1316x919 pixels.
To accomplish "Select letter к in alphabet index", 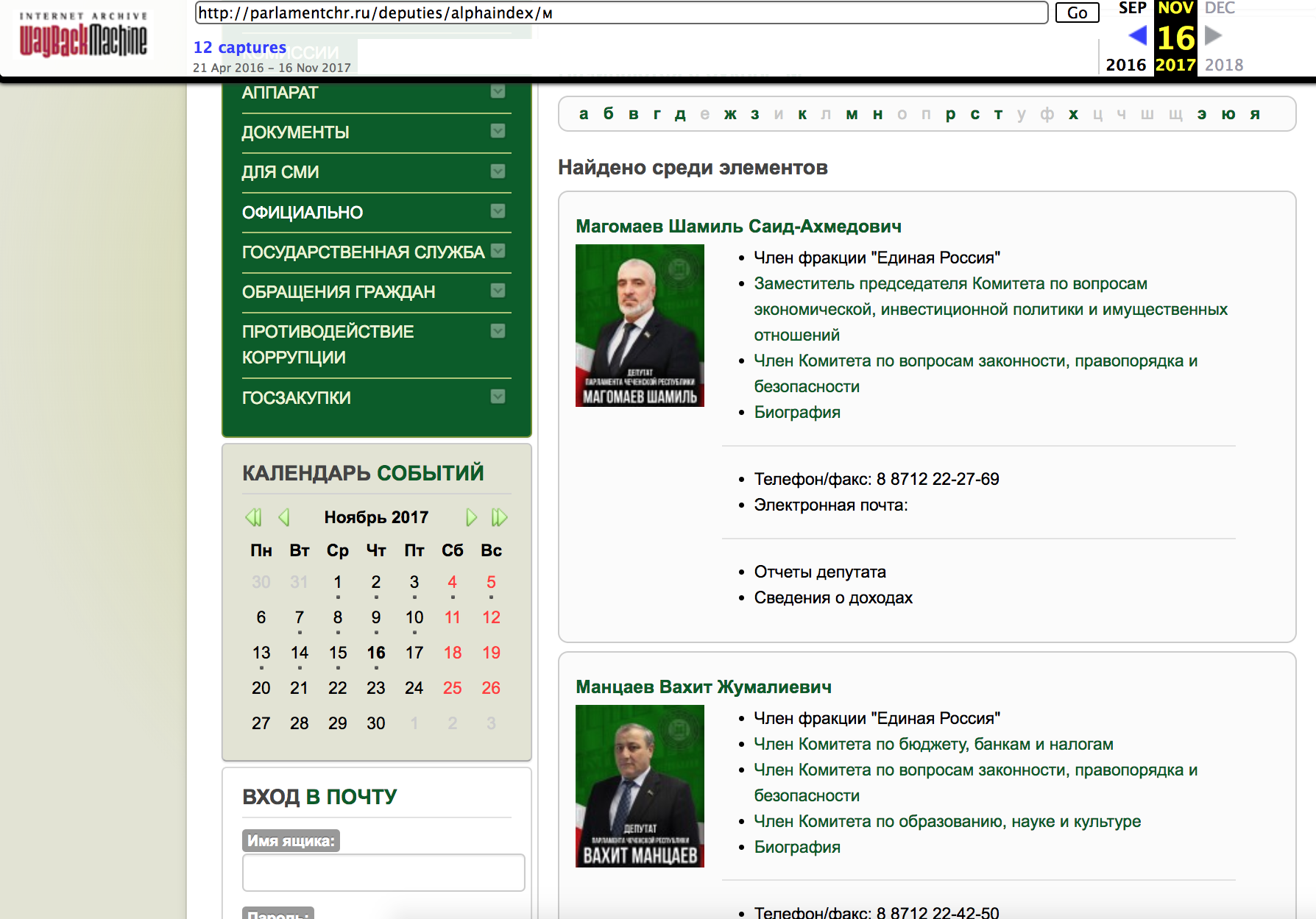I will tap(802, 114).
